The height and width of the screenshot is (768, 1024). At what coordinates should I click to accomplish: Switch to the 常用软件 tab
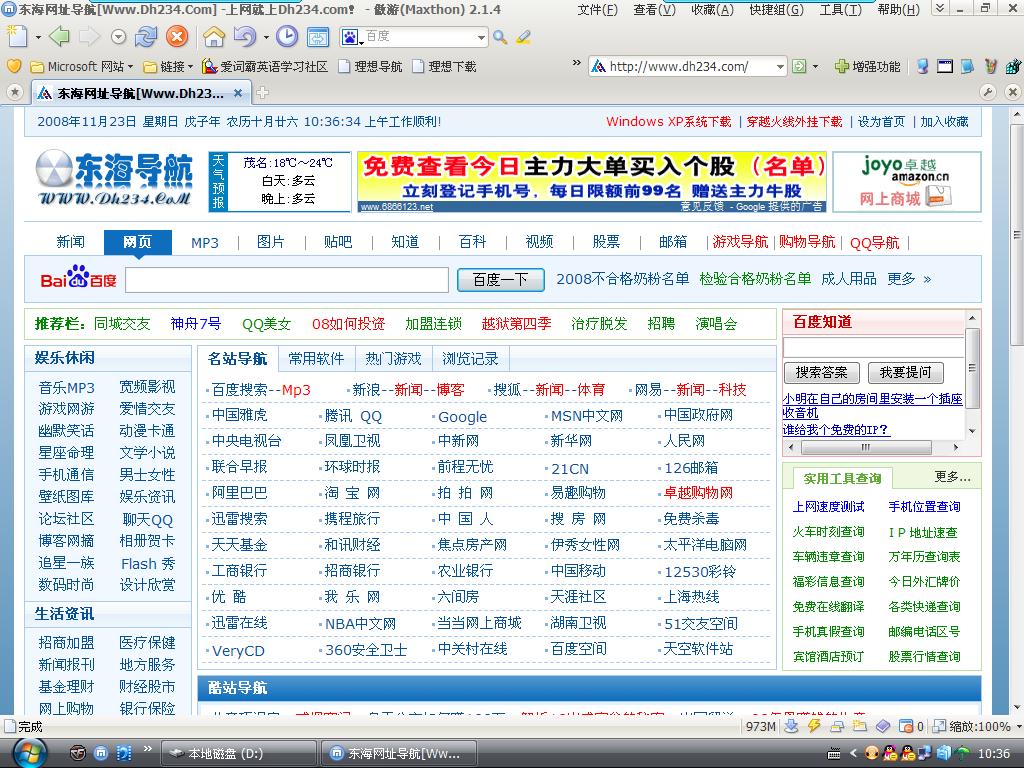pyautogui.click(x=316, y=359)
